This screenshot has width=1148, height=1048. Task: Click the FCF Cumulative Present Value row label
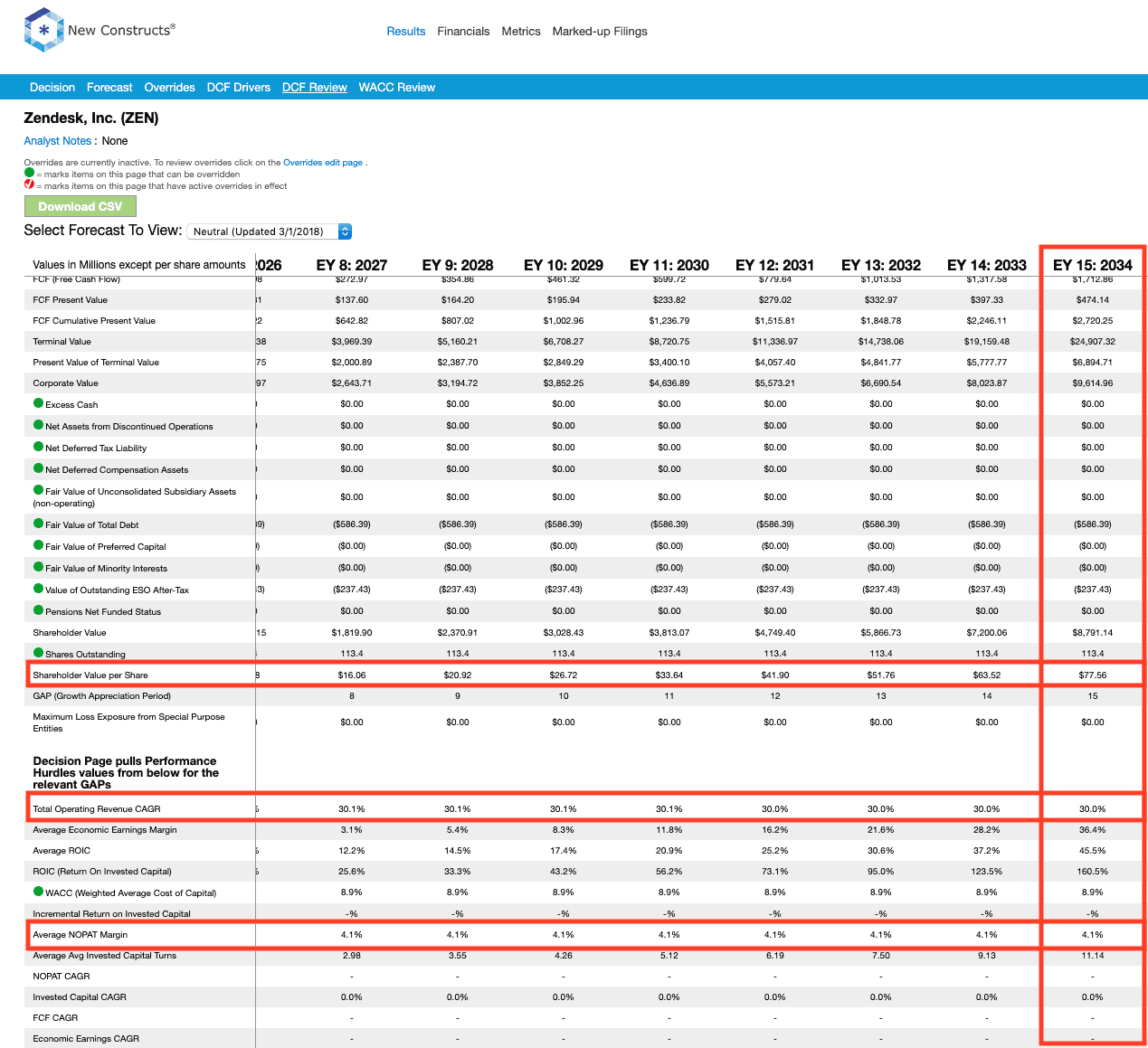[94, 320]
